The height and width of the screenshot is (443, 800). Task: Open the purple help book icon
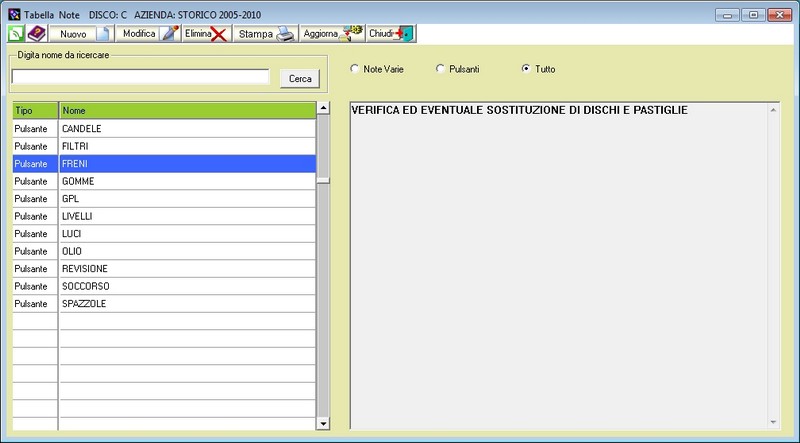(x=37, y=34)
